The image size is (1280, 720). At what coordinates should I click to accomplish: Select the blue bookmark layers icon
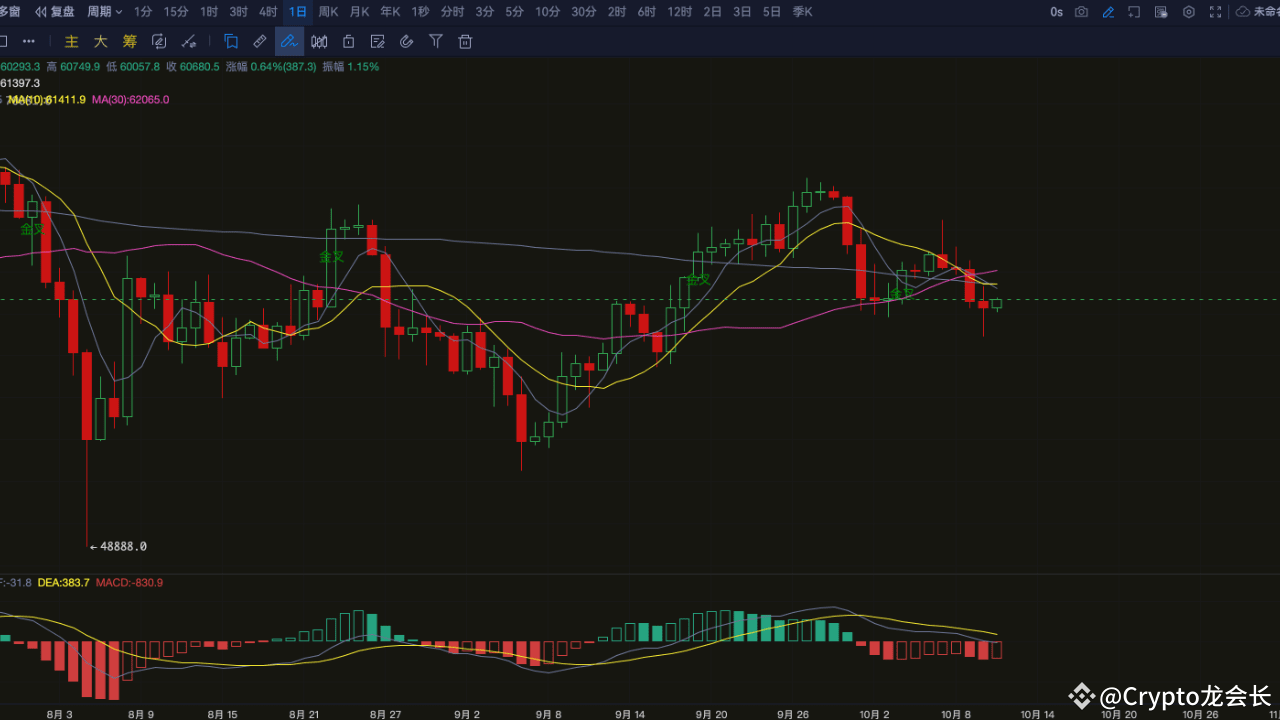pyautogui.click(x=231, y=41)
